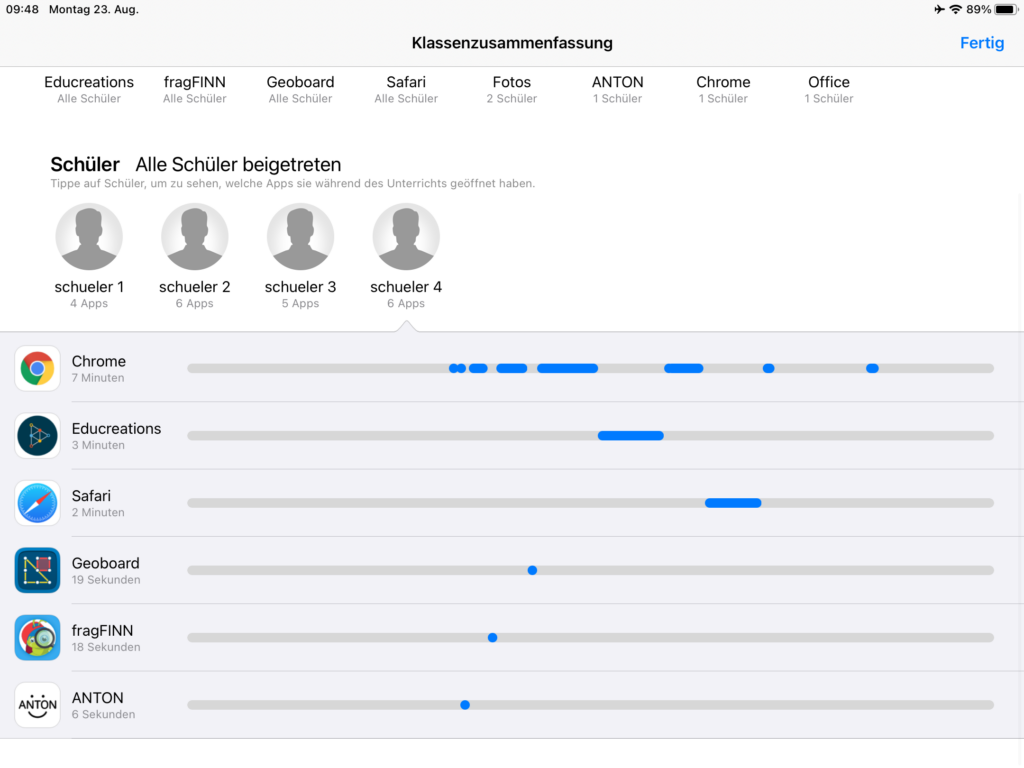
Task: Tap the fragFINN app icon
Action: click(38, 637)
